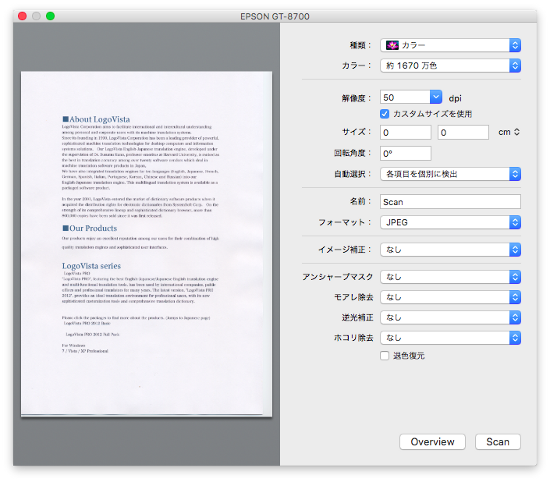Close the EPSON GT-8700 window
Image resolution: width=550 pixels, height=482 pixels.
(x=22, y=16)
